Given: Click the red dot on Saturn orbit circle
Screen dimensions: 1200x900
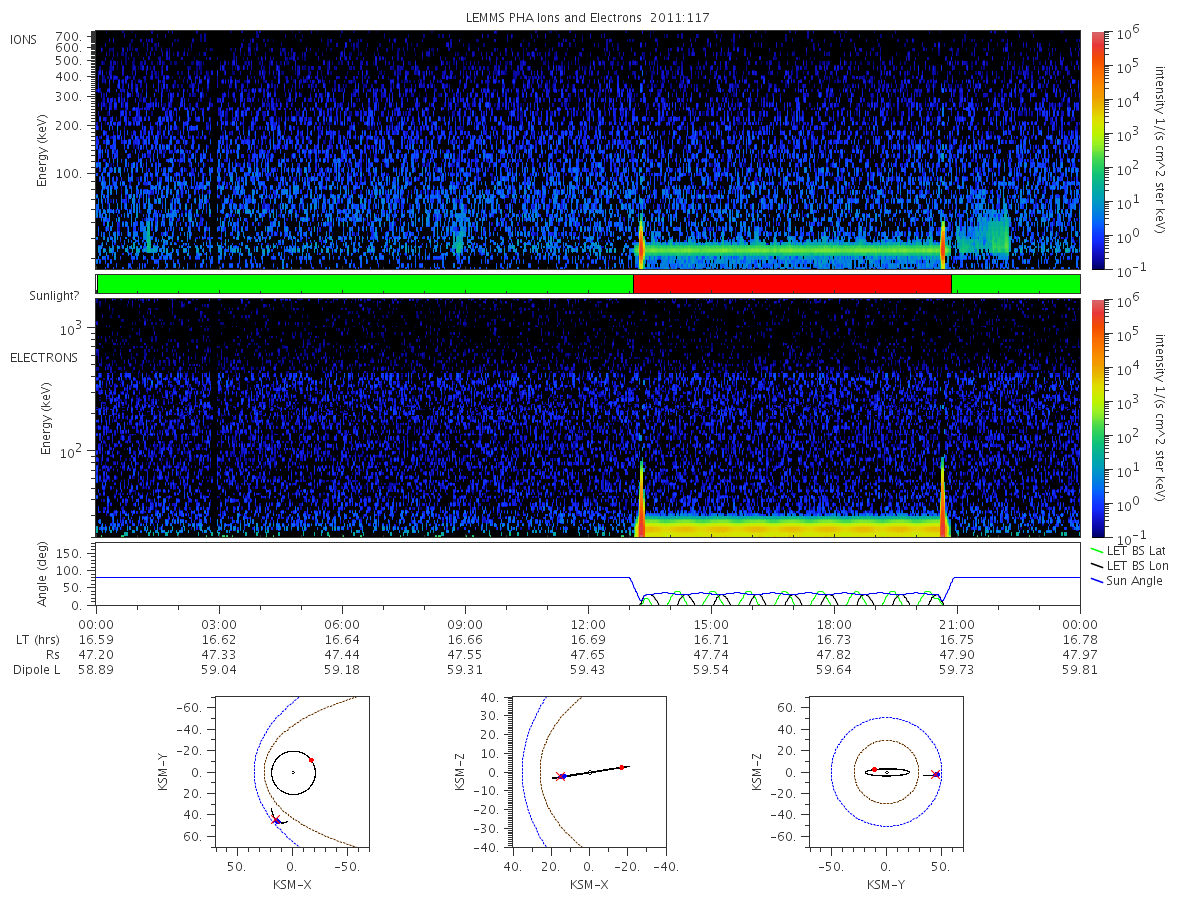Looking at the screenshot, I should click(x=311, y=760).
